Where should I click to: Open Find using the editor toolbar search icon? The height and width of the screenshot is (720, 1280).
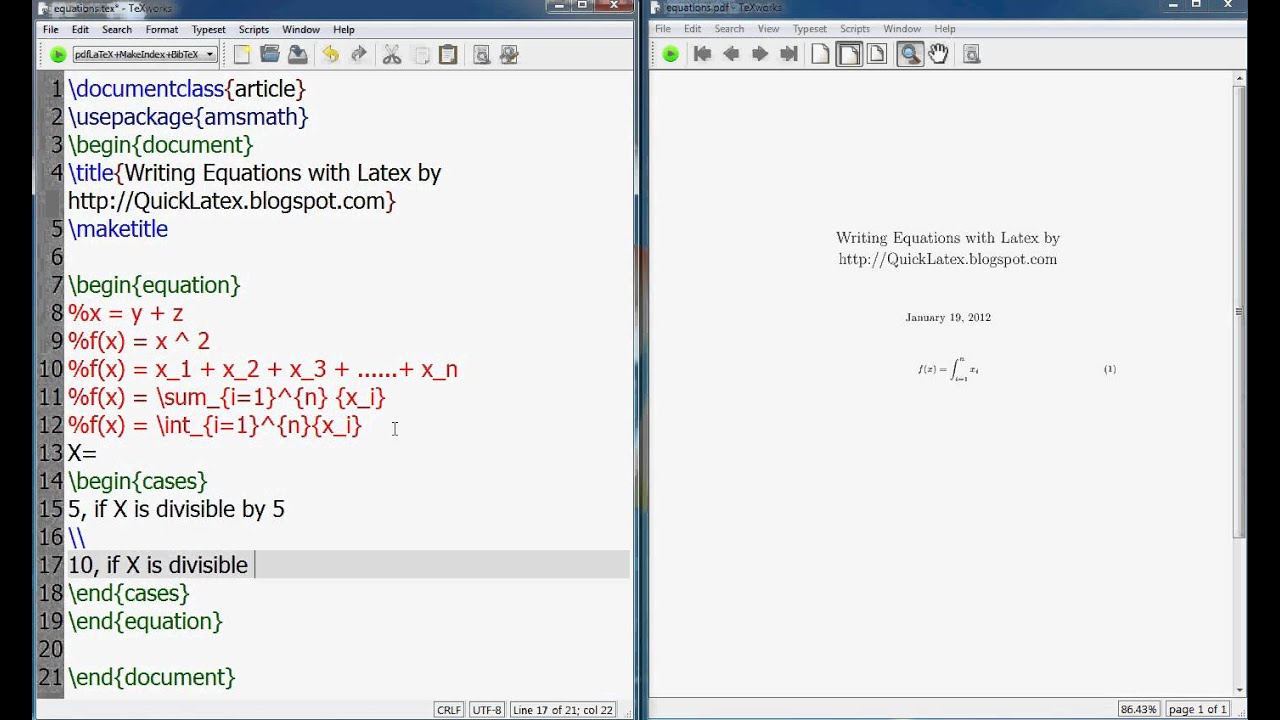[481, 54]
